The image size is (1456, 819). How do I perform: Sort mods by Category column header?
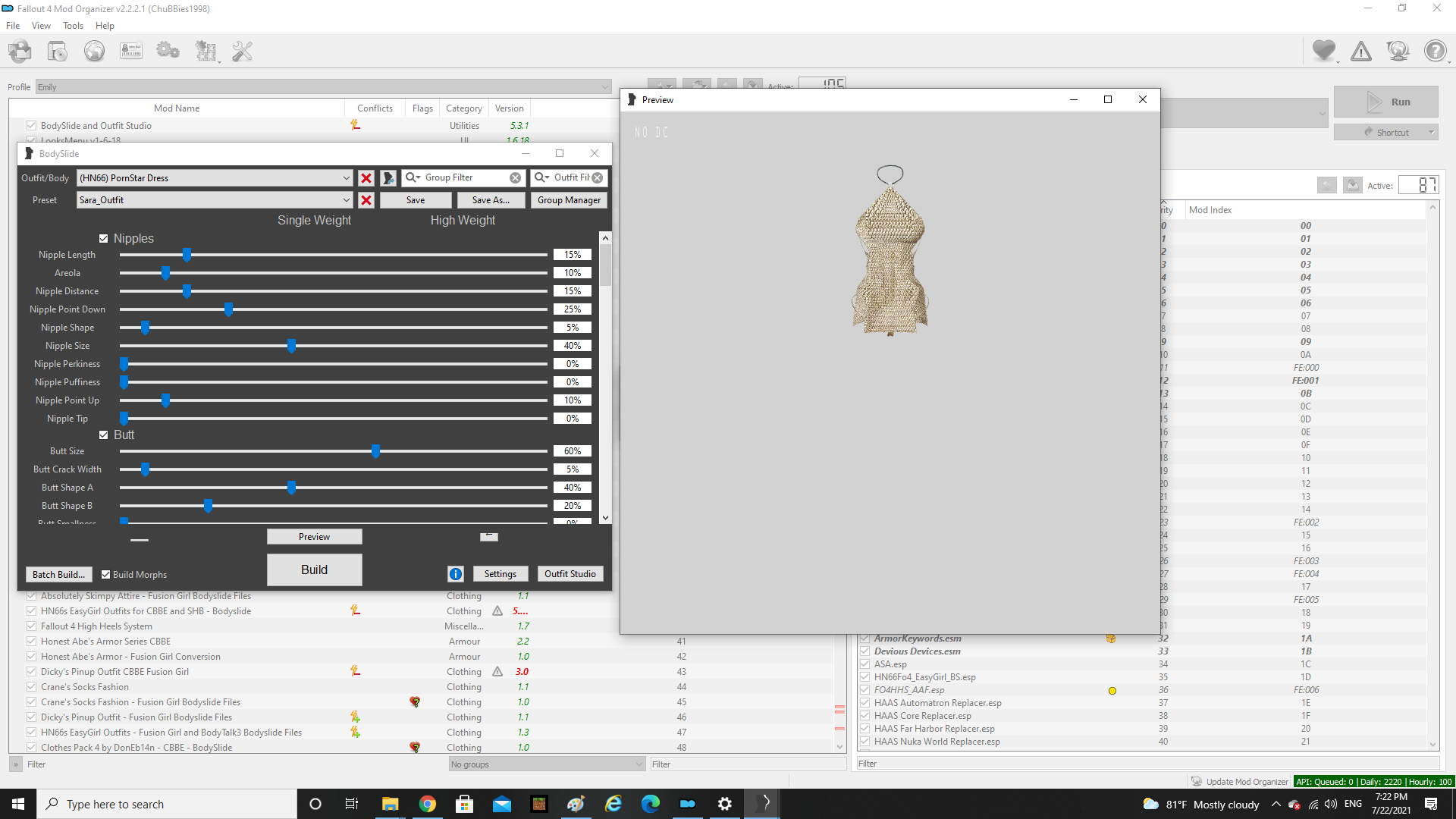[x=464, y=108]
